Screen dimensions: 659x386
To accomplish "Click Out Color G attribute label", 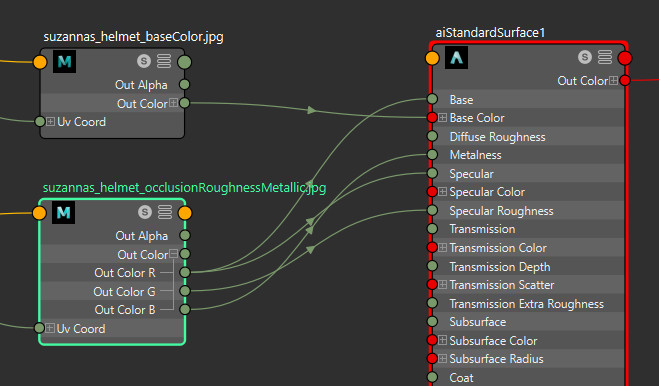I will [124, 291].
